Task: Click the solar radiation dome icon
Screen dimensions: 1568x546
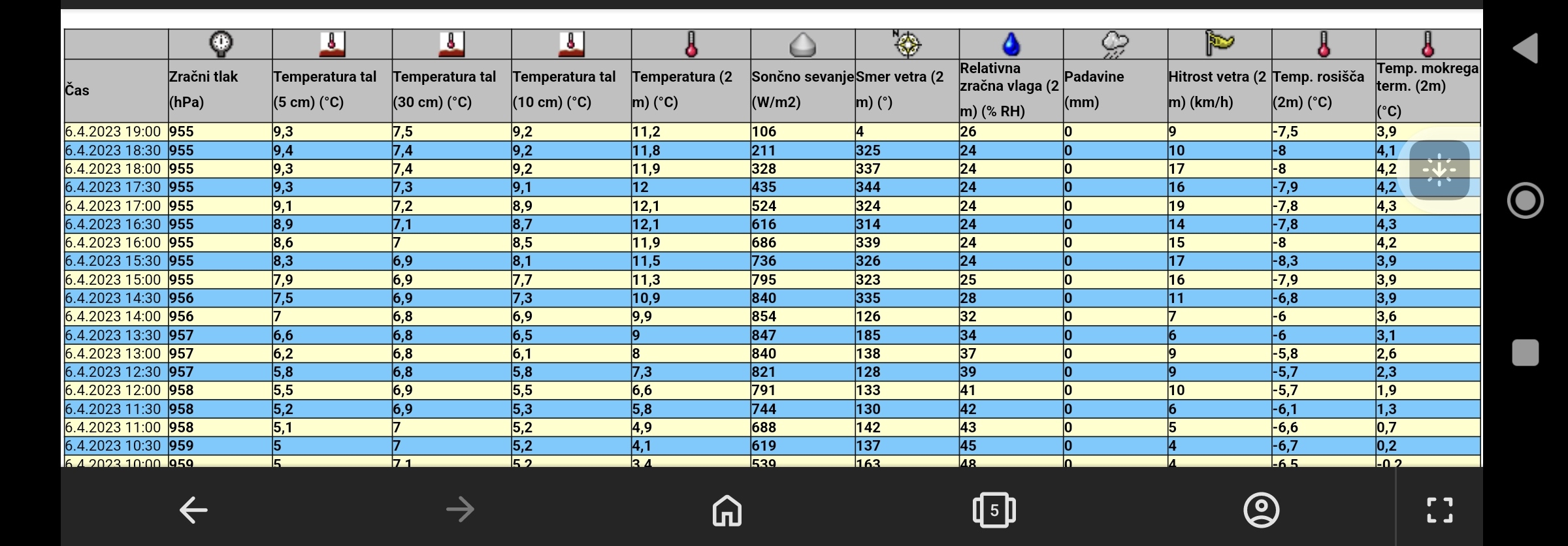Action: [x=802, y=44]
